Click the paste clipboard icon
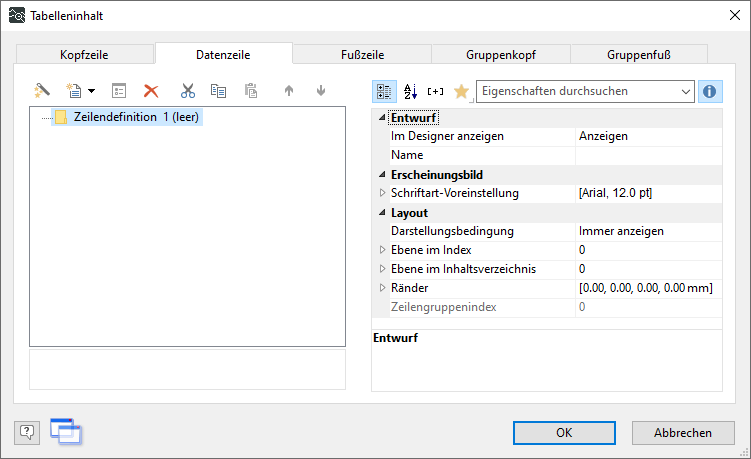751x459 pixels. tap(251, 91)
